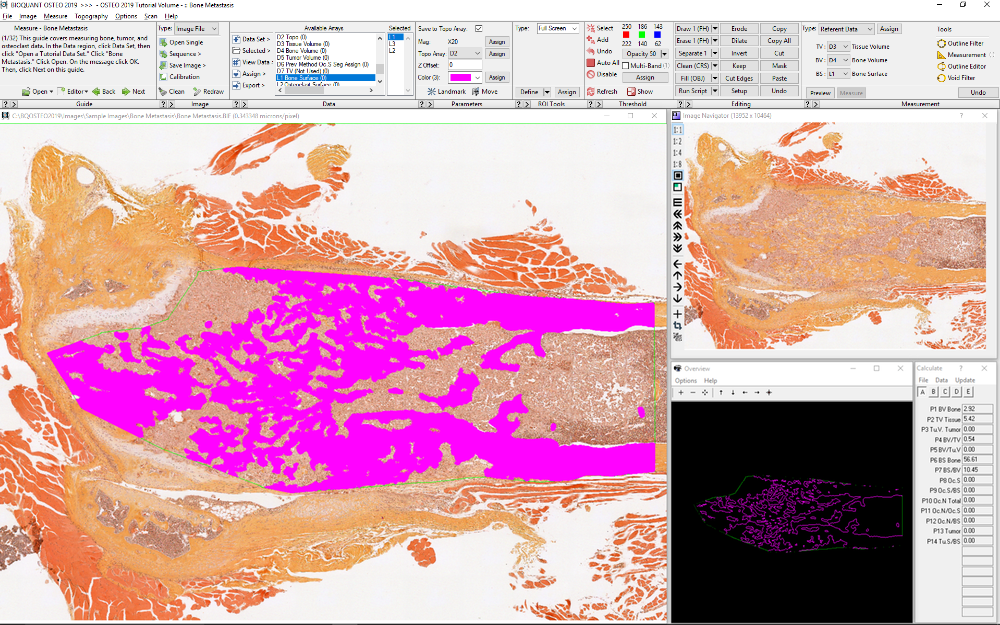Click the Add threshold icon
This screenshot has height=625, width=1000.
coord(591,40)
